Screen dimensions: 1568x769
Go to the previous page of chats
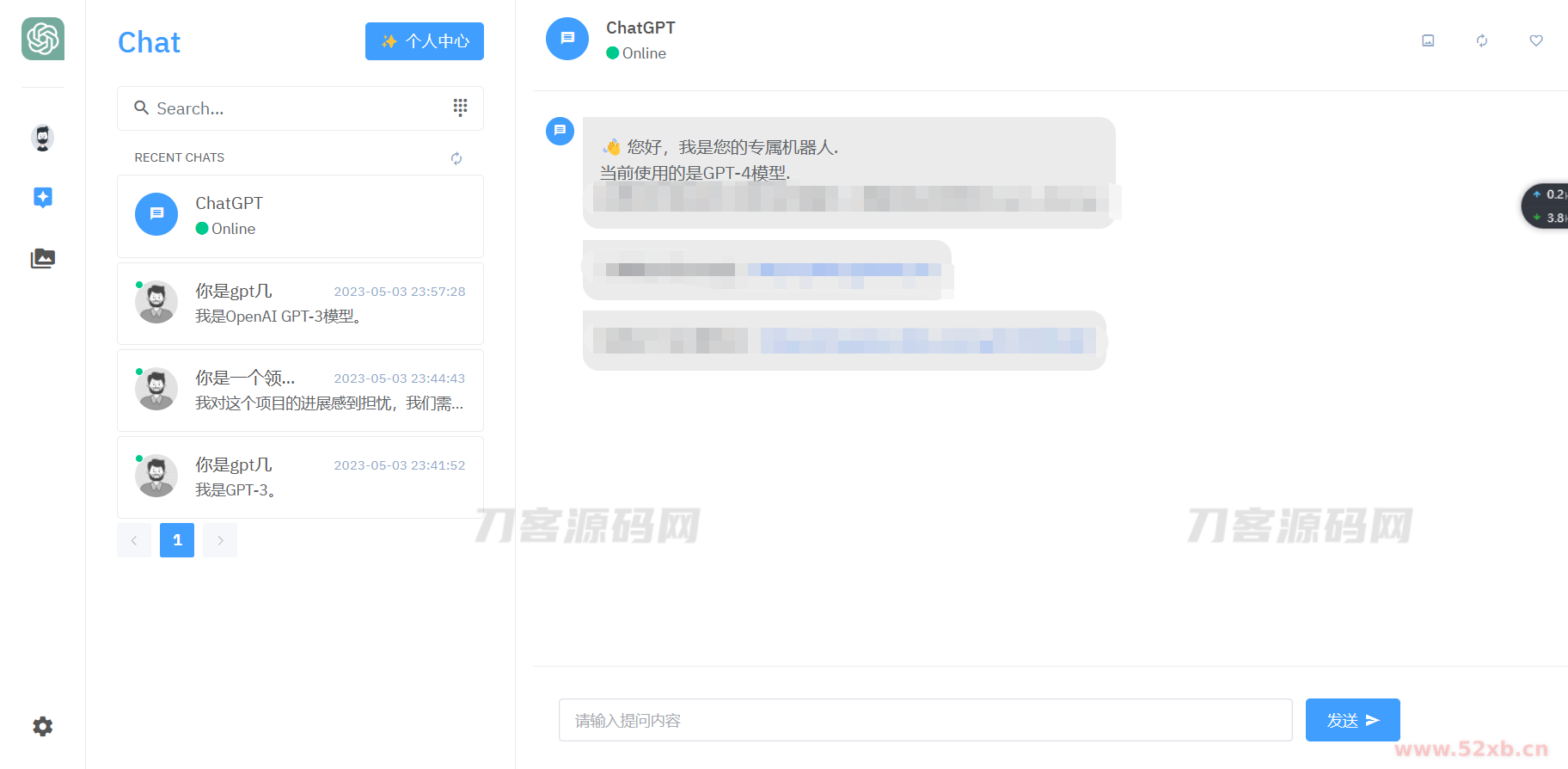tap(134, 540)
